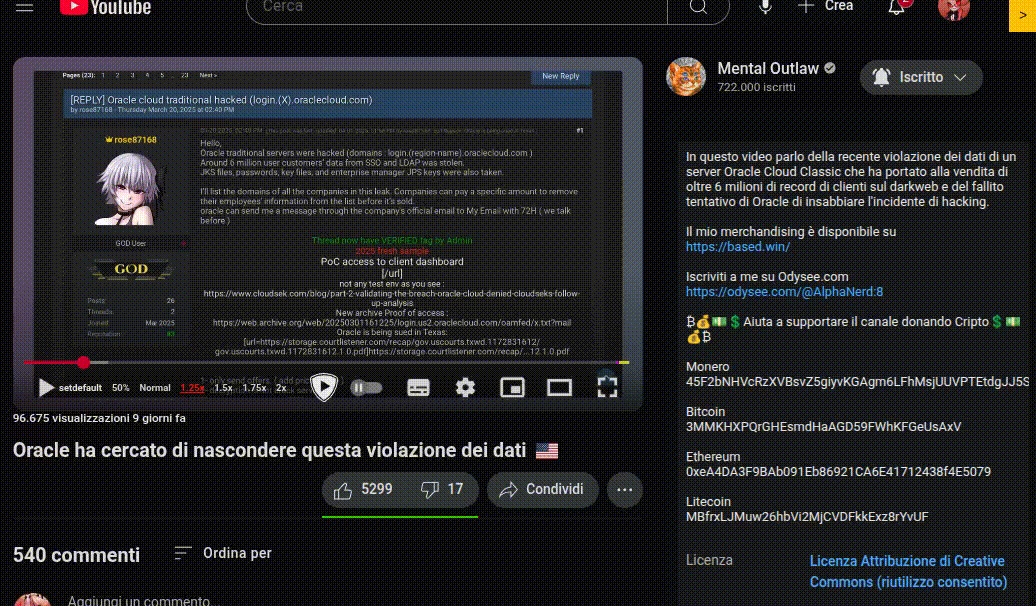
Task: Click the magnifier search button
Action: tap(698, 9)
